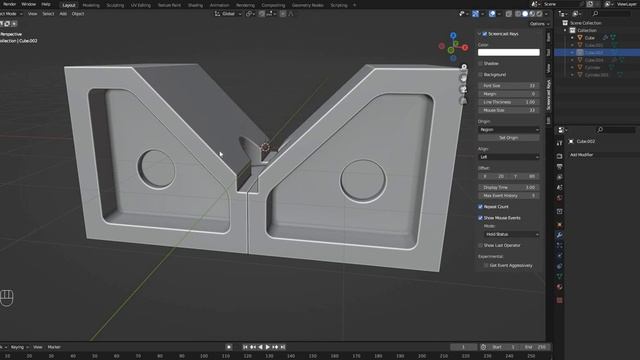Click the pan view hand gizmo
640x360 pixels.
(x=464, y=78)
